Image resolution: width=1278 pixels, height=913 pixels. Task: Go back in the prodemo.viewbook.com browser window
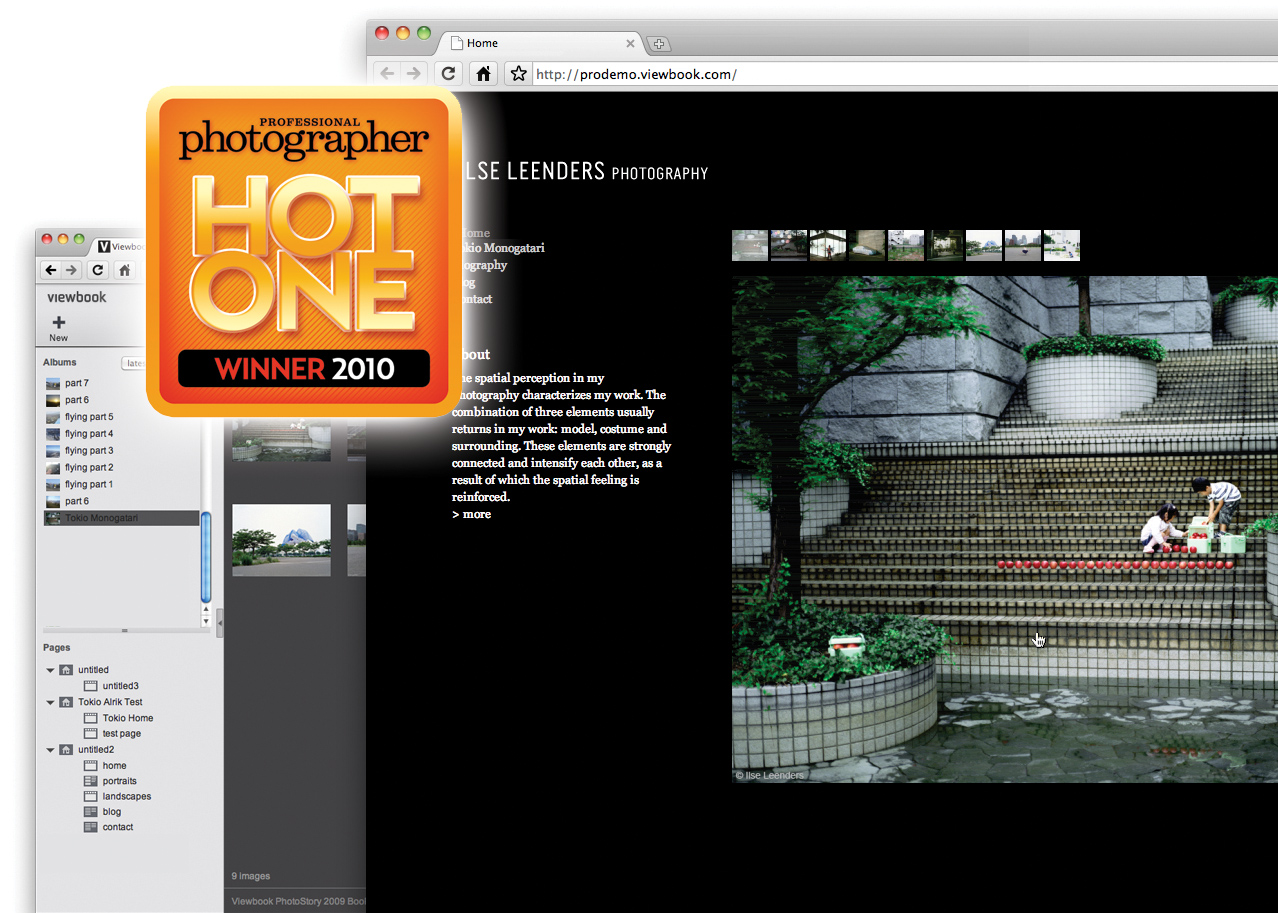tap(387, 73)
